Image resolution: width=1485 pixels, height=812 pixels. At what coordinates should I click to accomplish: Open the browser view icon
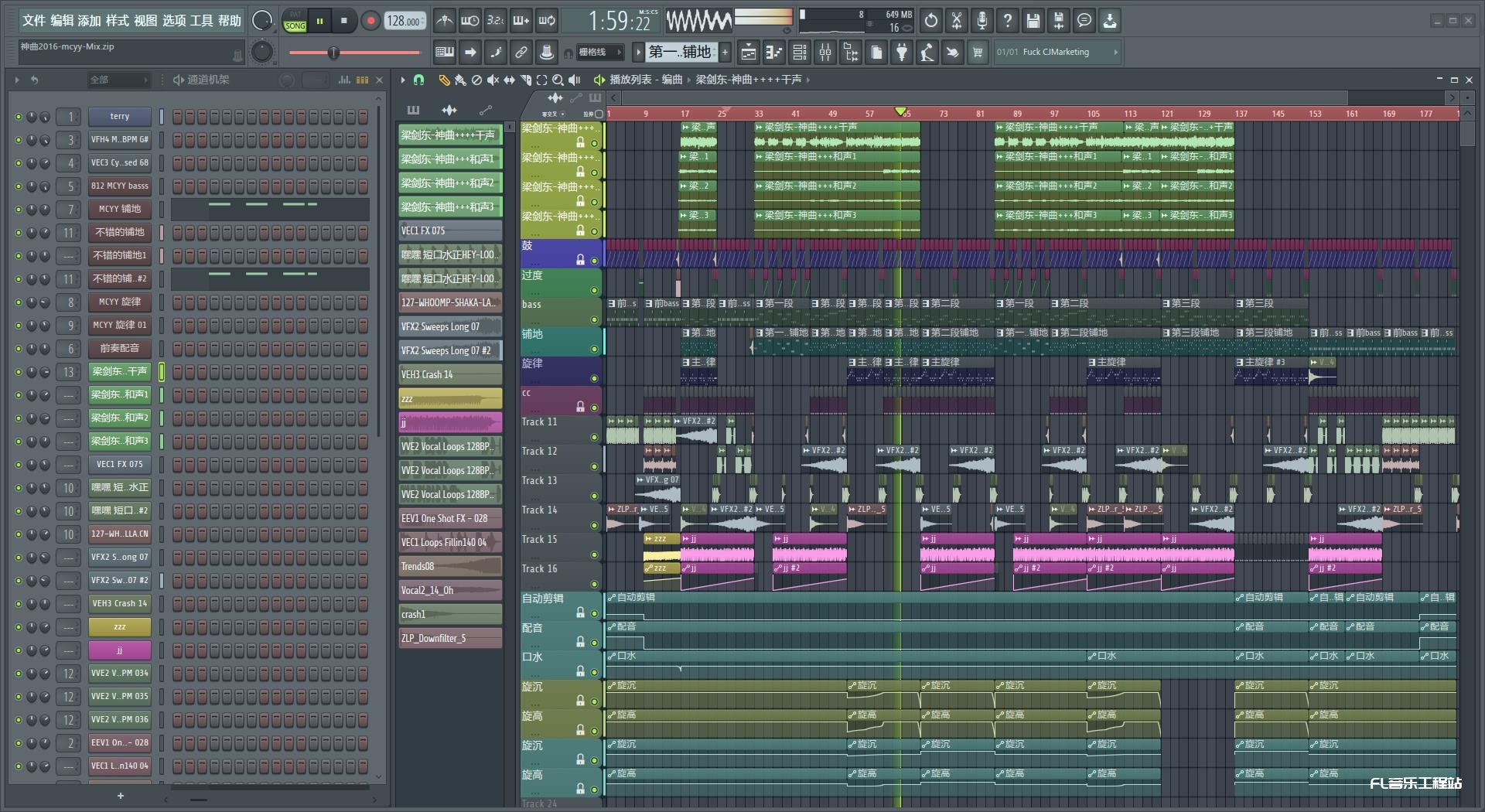(851, 53)
